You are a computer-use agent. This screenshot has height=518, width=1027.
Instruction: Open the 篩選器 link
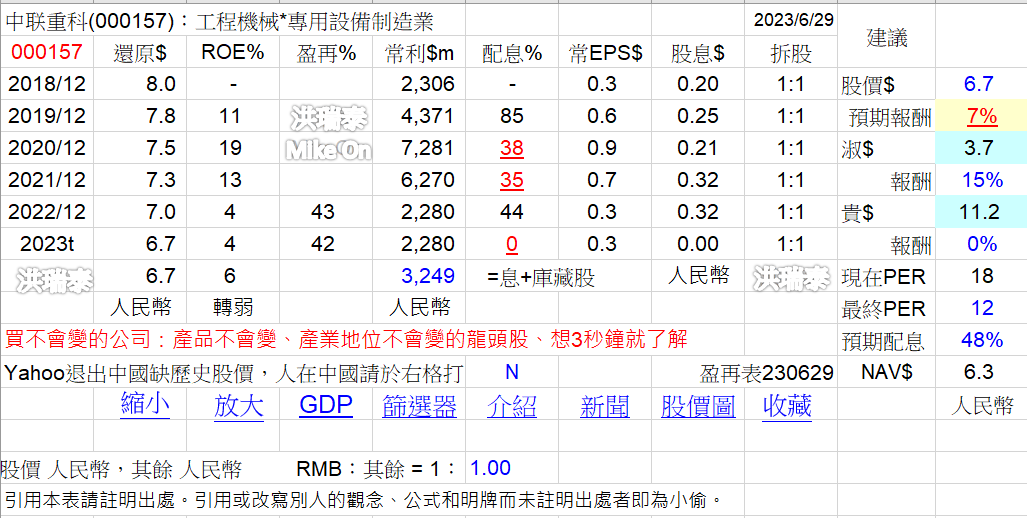[x=419, y=406]
